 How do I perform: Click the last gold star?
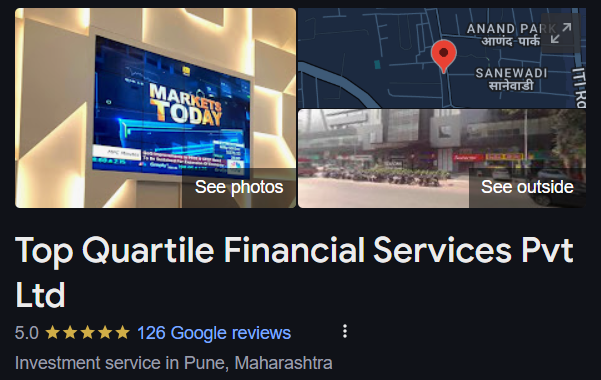tap(123, 332)
